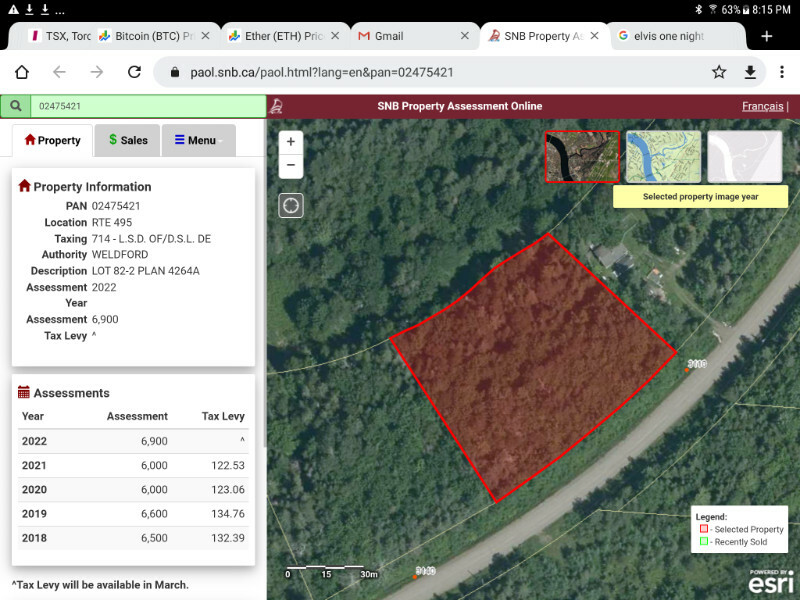Click the Property Information house icon

coord(24,186)
